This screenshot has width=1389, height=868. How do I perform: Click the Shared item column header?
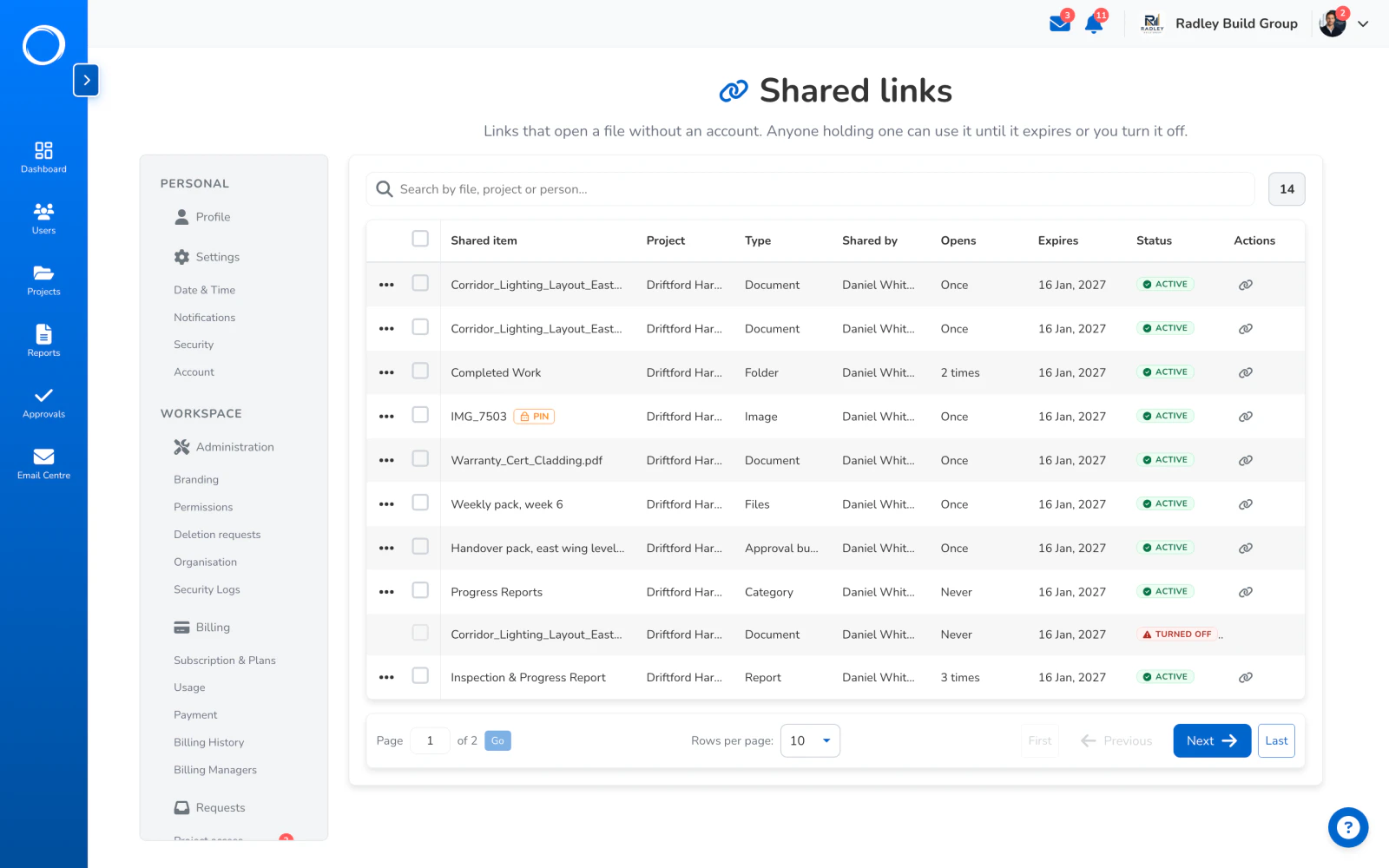pyautogui.click(x=484, y=240)
